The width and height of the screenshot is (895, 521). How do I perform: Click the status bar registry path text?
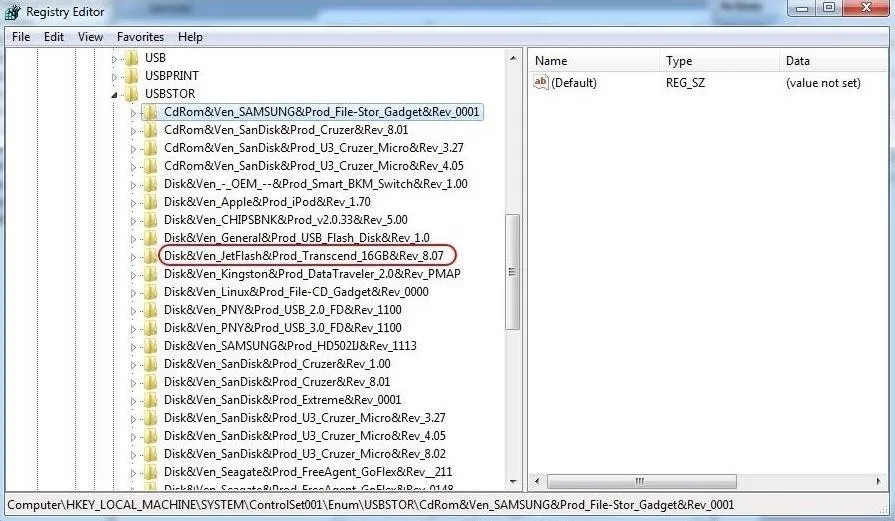(x=370, y=505)
